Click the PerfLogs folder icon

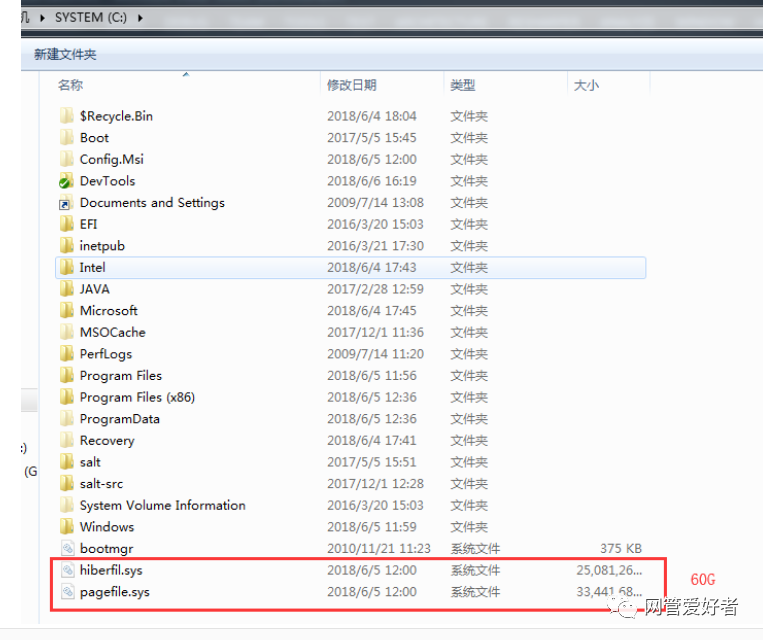pyautogui.click(x=67, y=354)
